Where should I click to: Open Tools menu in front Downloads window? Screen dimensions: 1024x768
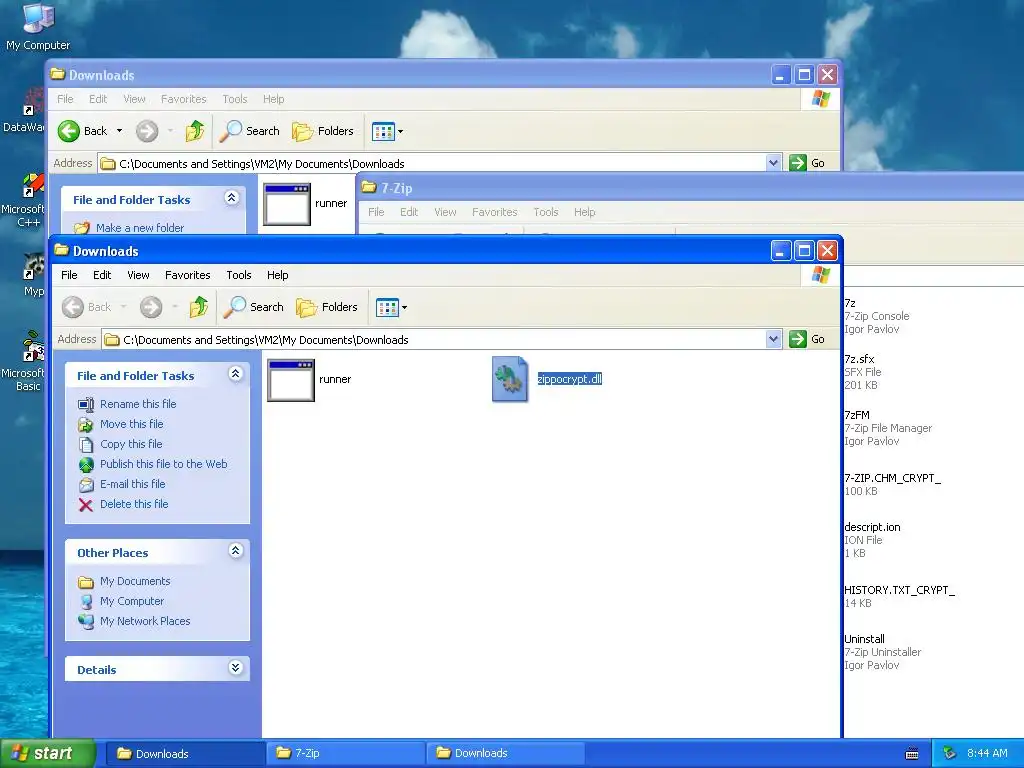tap(238, 275)
